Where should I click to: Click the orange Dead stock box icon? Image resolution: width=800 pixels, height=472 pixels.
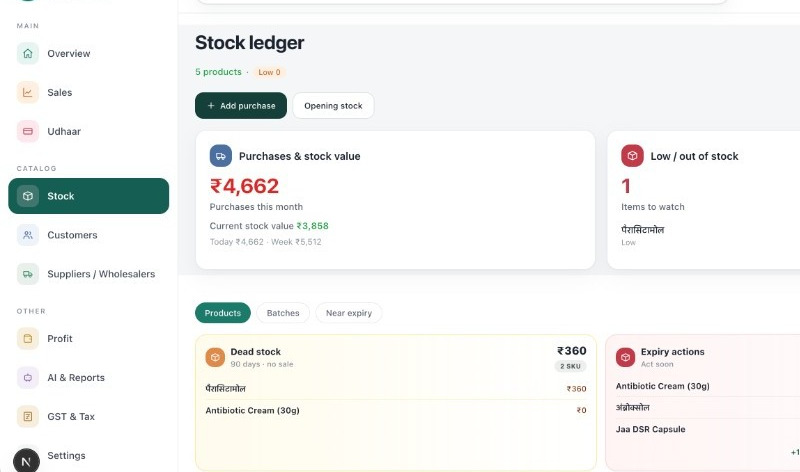pyautogui.click(x=215, y=357)
